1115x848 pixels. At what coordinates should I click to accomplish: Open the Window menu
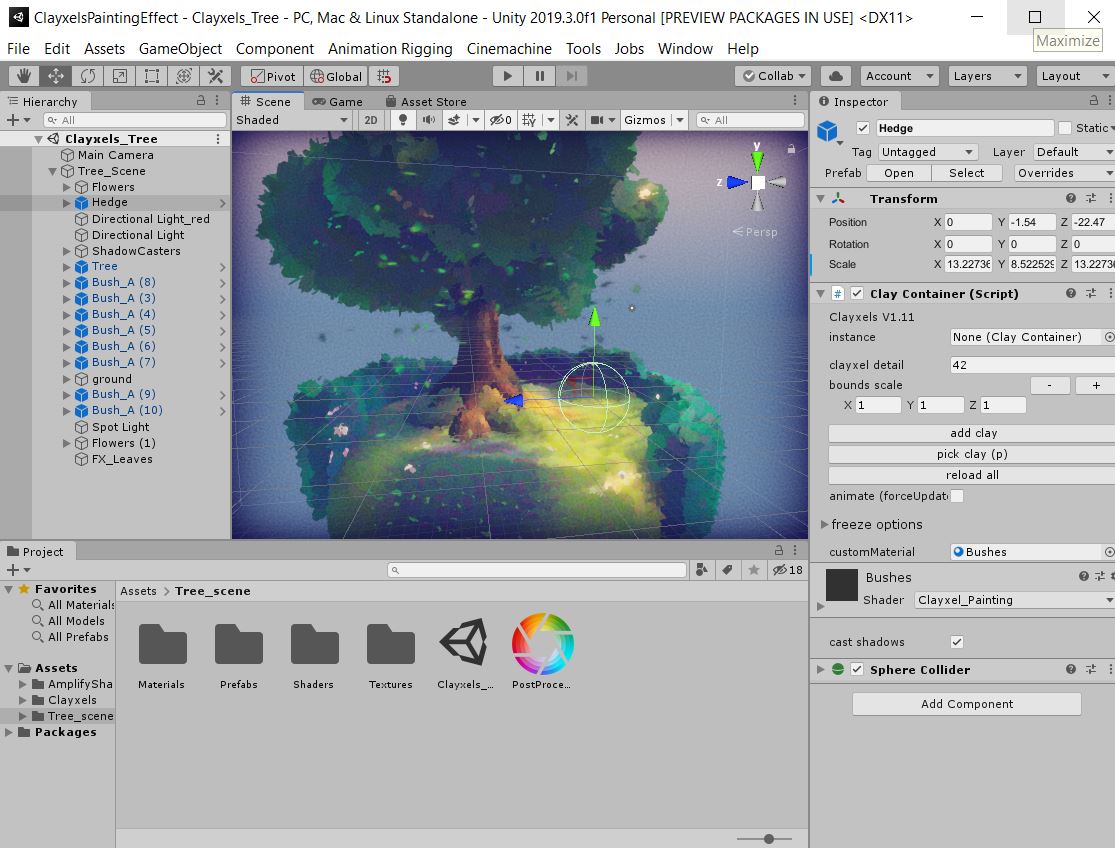tap(685, 48)
